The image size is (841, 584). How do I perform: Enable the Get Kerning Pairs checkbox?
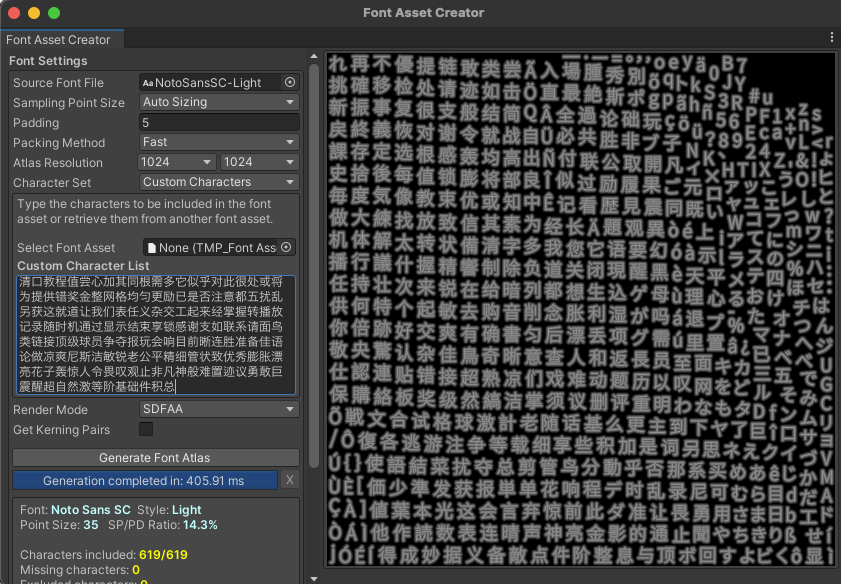pyautogui.click(x=146, y=429)
